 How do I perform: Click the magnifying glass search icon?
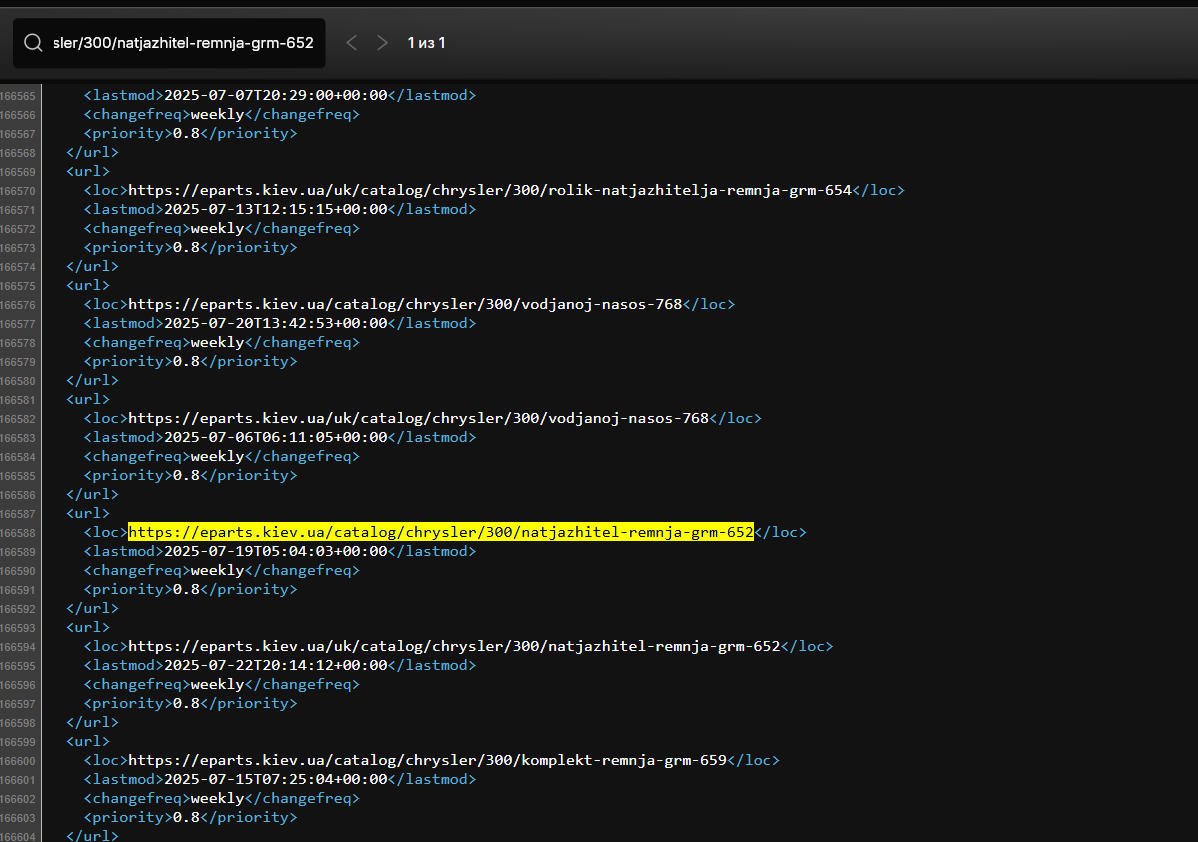[x=33, y=43]
